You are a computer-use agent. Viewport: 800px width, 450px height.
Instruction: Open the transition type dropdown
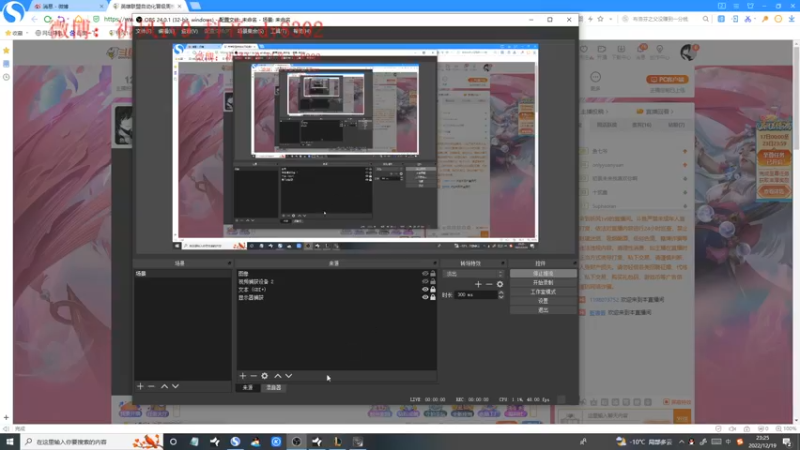[x=474, y=274]
